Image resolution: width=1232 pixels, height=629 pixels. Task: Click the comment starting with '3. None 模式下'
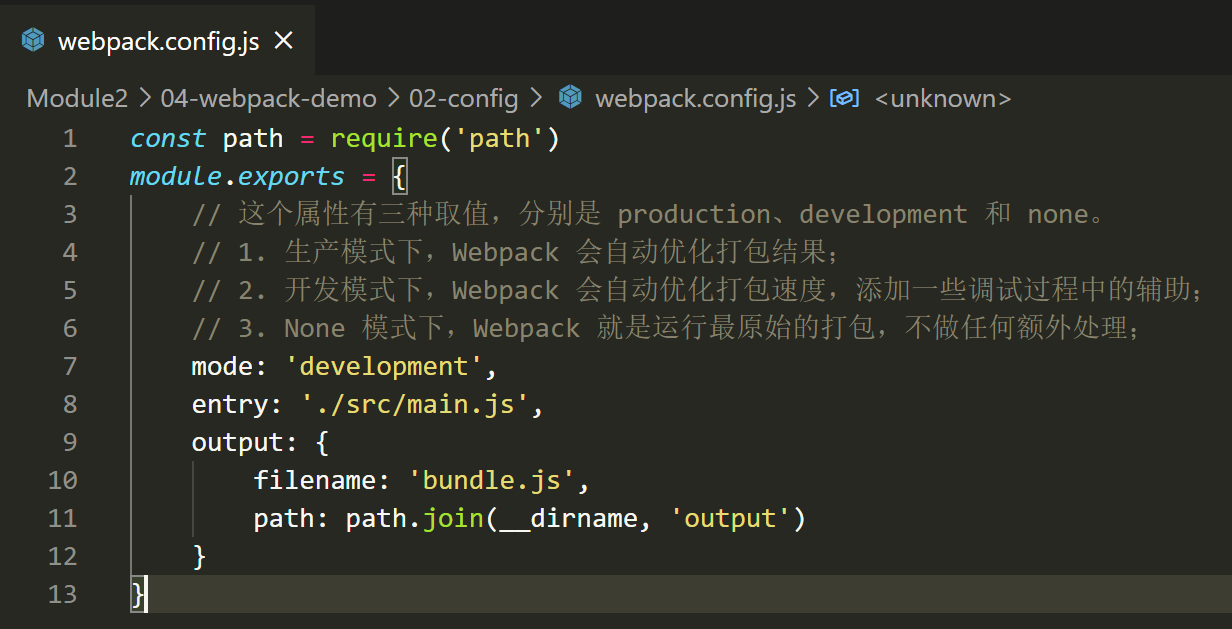665,328
